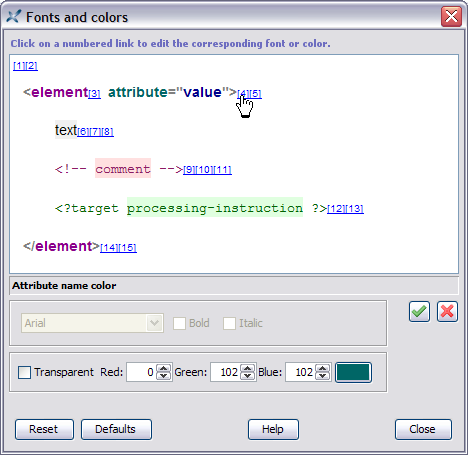Screen dimensions: 468x455
Task: Decrease the Red value with the down arrow
Action: (163, 376)
